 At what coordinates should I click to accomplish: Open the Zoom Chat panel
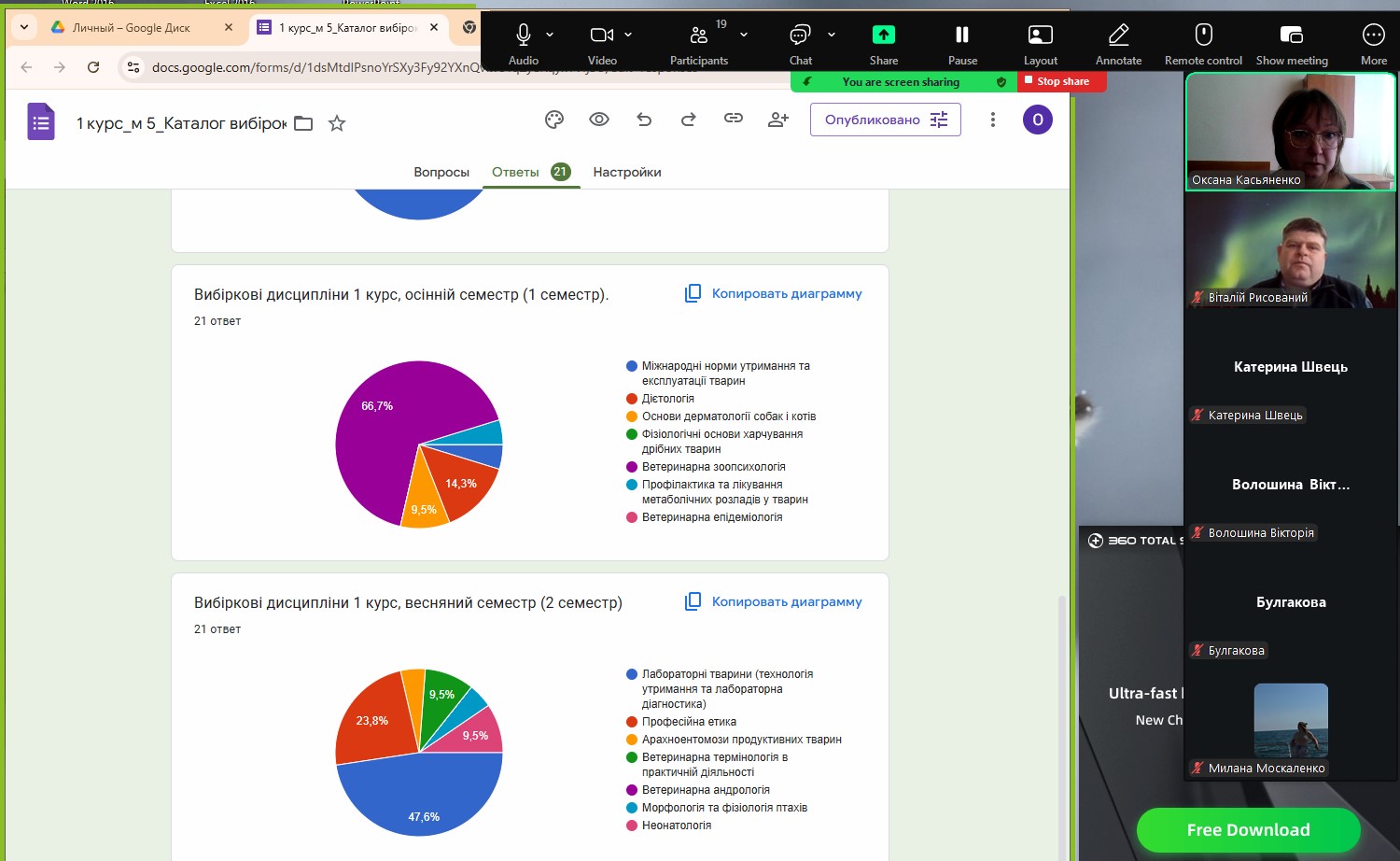[800, 44]
